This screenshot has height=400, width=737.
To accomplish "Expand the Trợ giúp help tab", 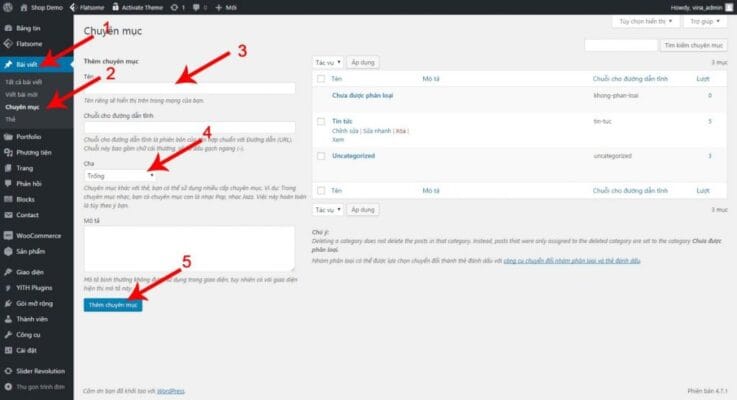I will click(x=705, y=22).
